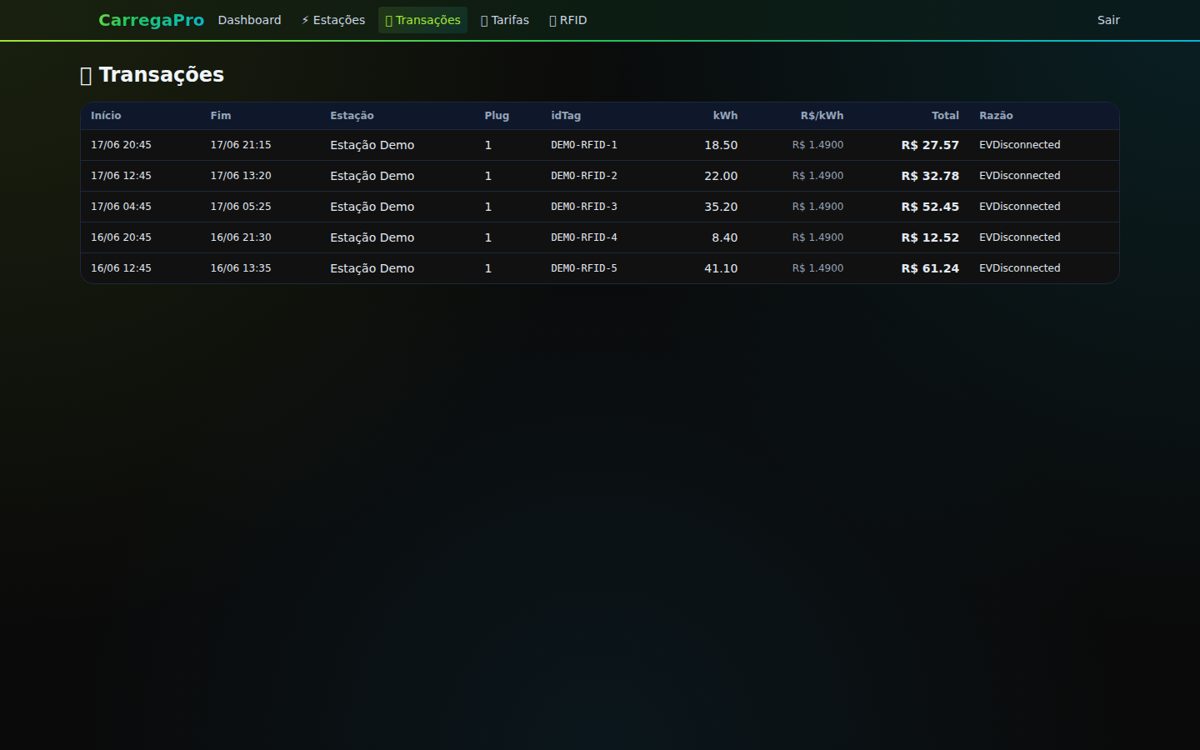Click the Início column header
The width and height of the screenshot is (1200, 750).
point(106,116)
